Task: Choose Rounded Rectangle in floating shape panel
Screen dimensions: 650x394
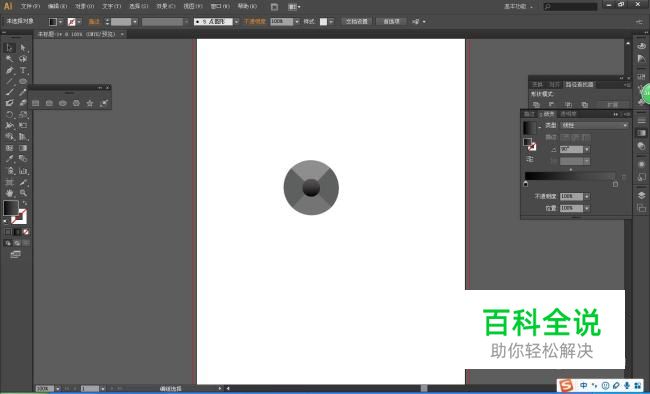Action: coord(49,103)
